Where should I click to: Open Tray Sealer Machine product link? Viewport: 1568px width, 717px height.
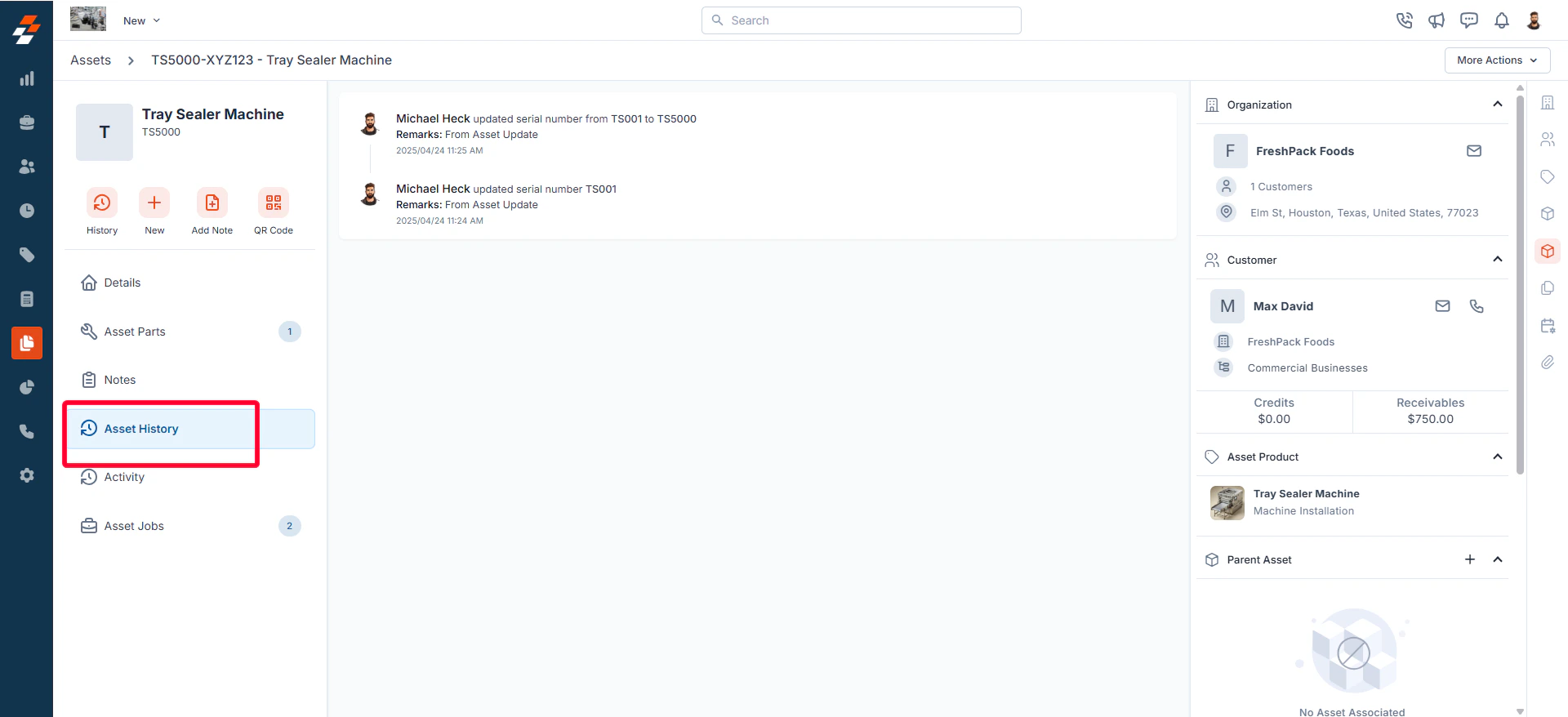(x=1307, y=494)
